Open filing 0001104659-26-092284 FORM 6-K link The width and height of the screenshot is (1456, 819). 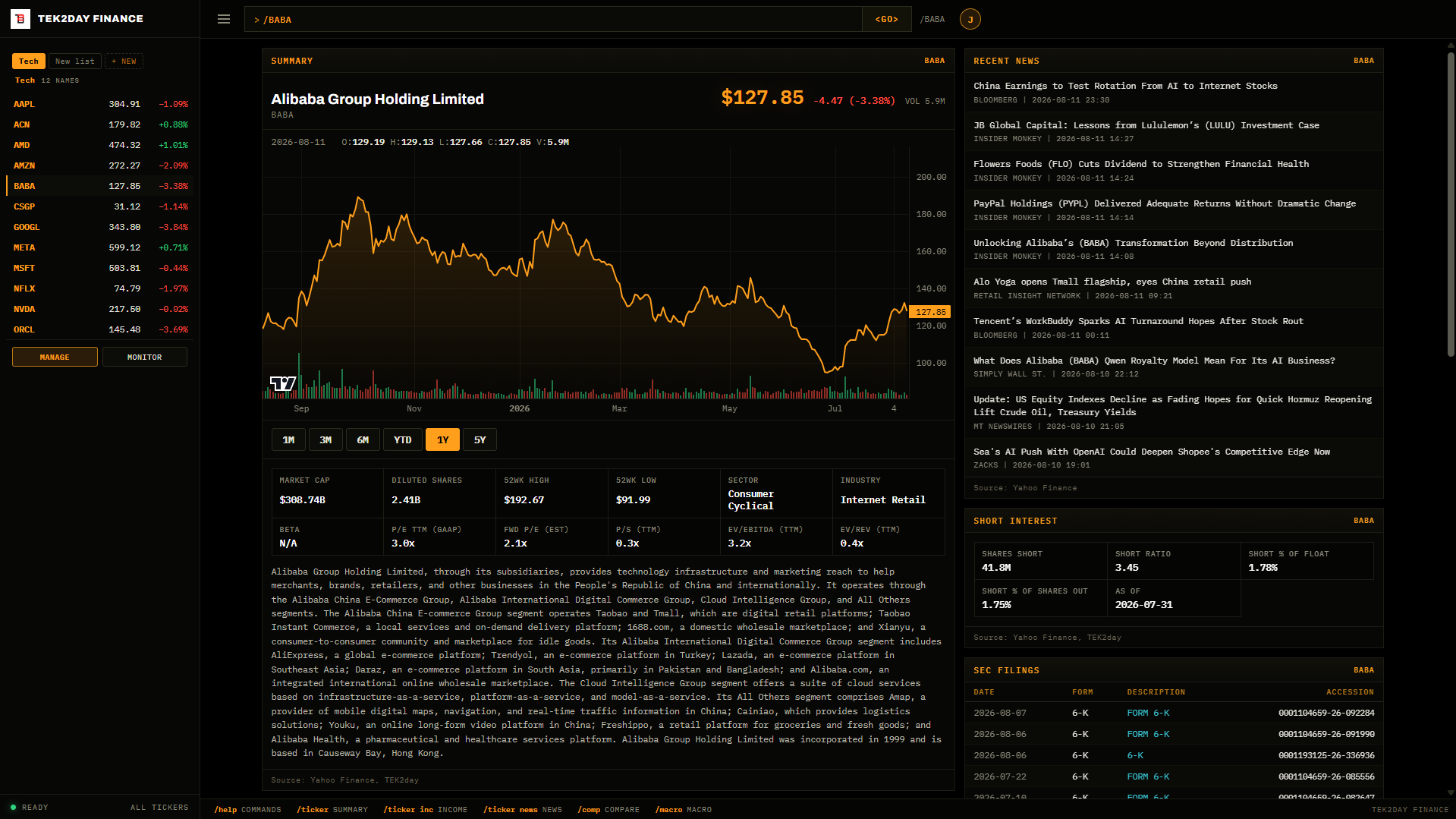(1148, 713)
